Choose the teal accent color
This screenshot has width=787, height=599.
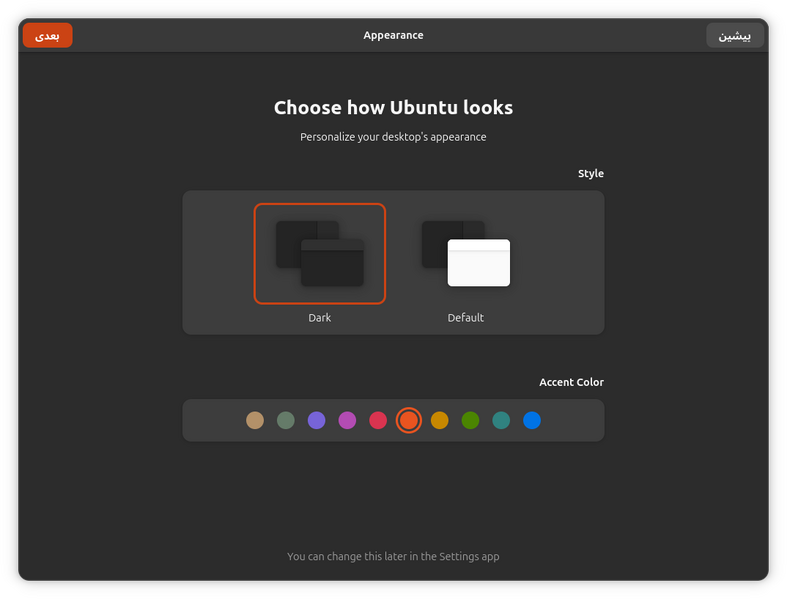501,420
